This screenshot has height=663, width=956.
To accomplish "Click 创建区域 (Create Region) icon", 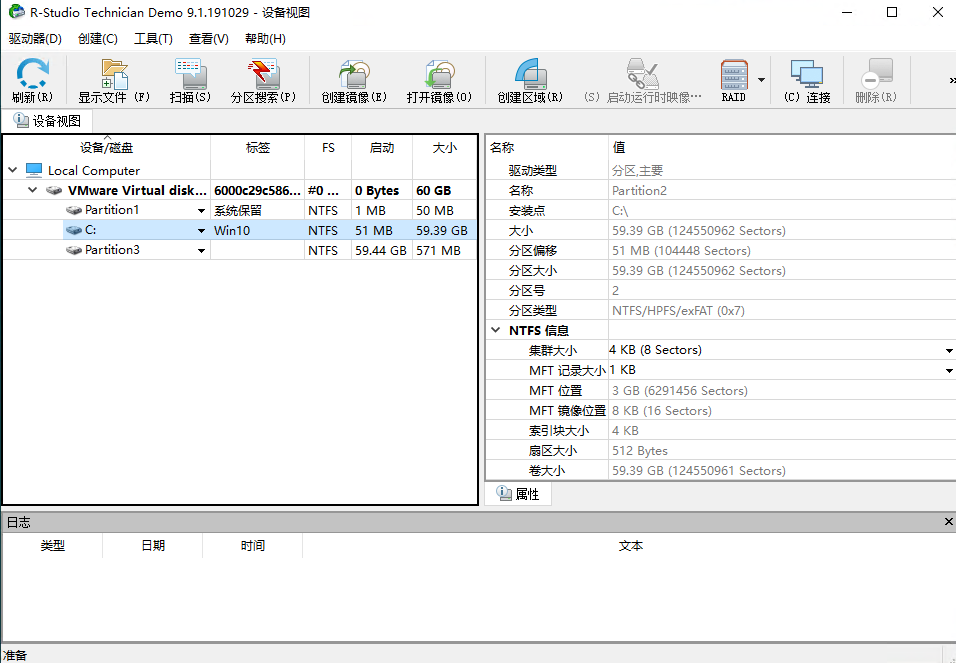I will (x=530, y=81).
